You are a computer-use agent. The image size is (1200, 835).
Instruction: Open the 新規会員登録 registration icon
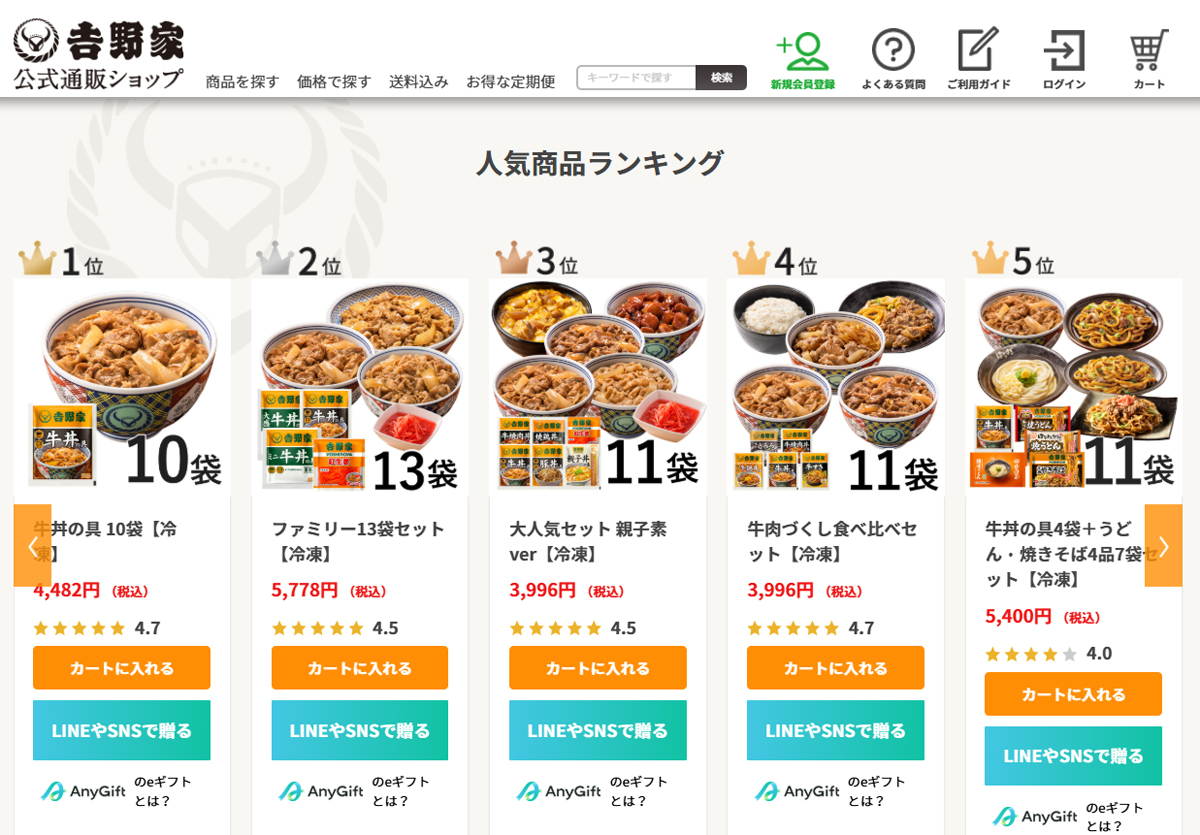(802, 60)
